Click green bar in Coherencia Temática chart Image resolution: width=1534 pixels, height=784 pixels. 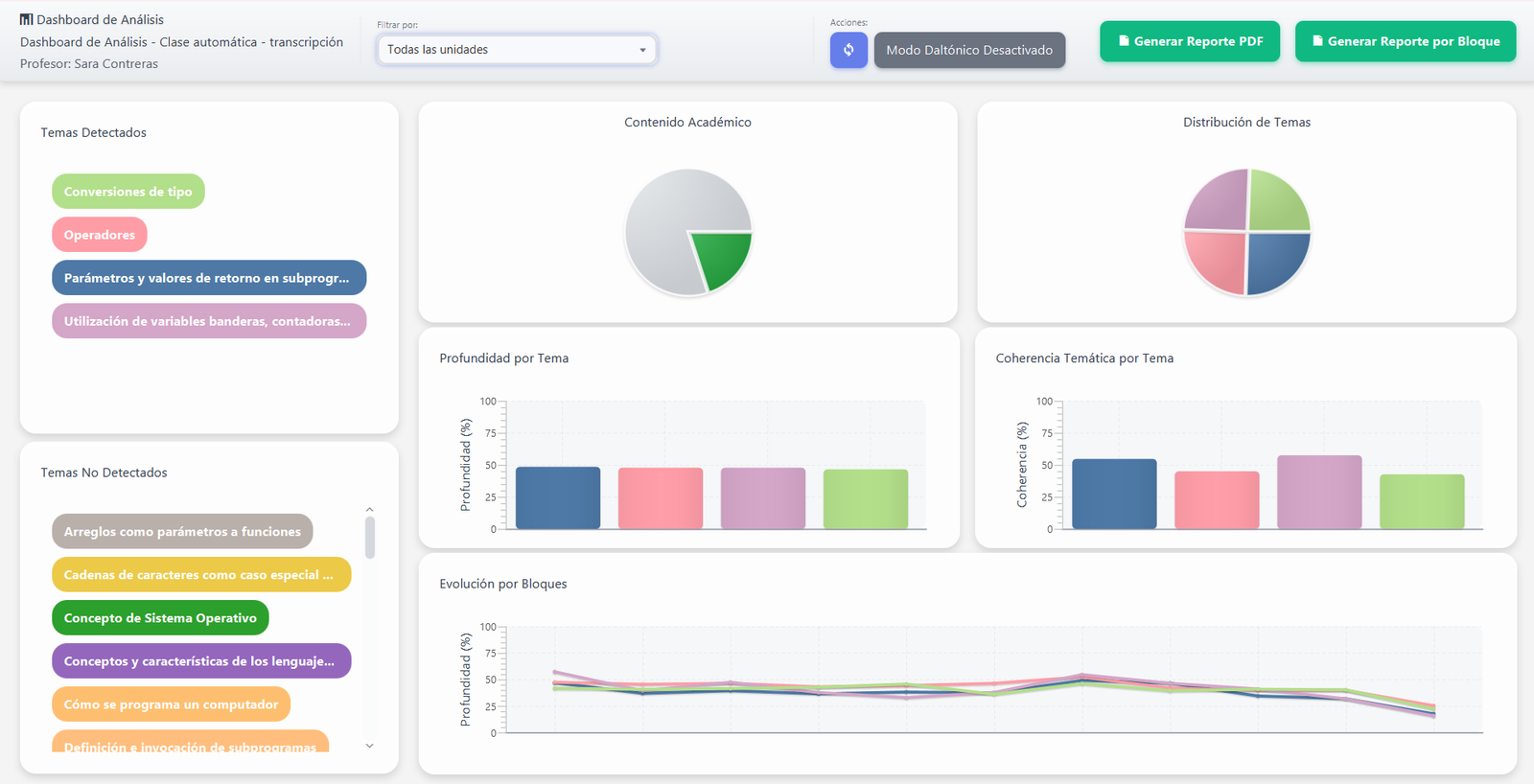1422,501
